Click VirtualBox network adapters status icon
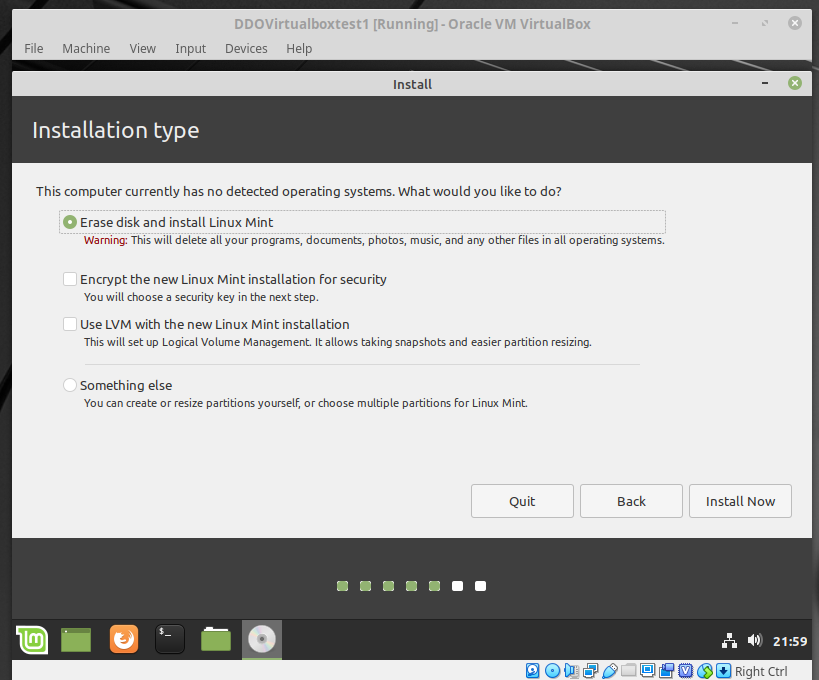 [591, 671]
